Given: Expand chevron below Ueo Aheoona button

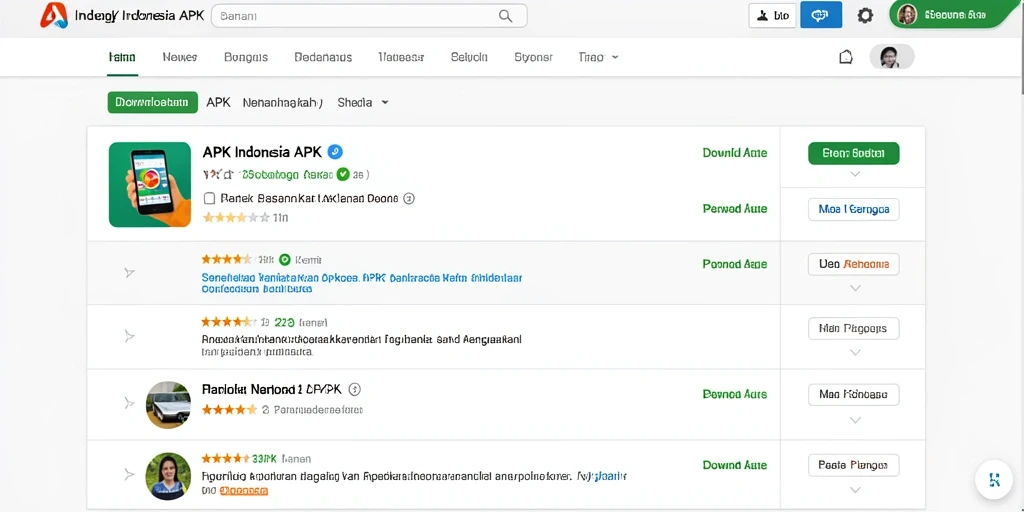Looking at the screenshot, I should coord(855,288).
